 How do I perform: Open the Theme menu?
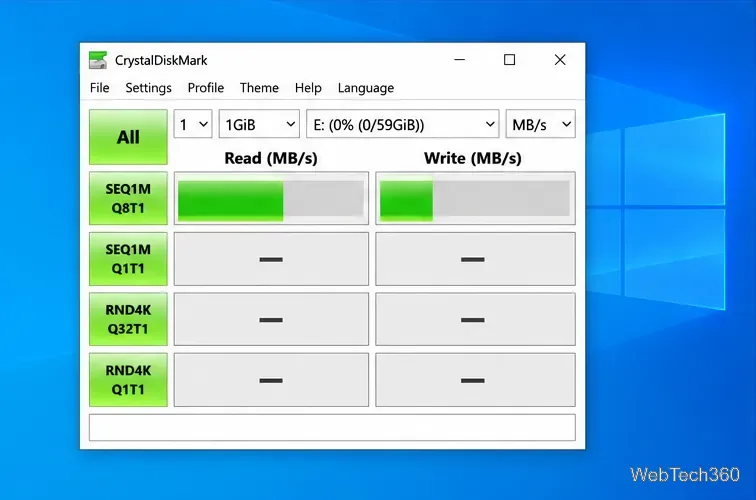[259, 88]
